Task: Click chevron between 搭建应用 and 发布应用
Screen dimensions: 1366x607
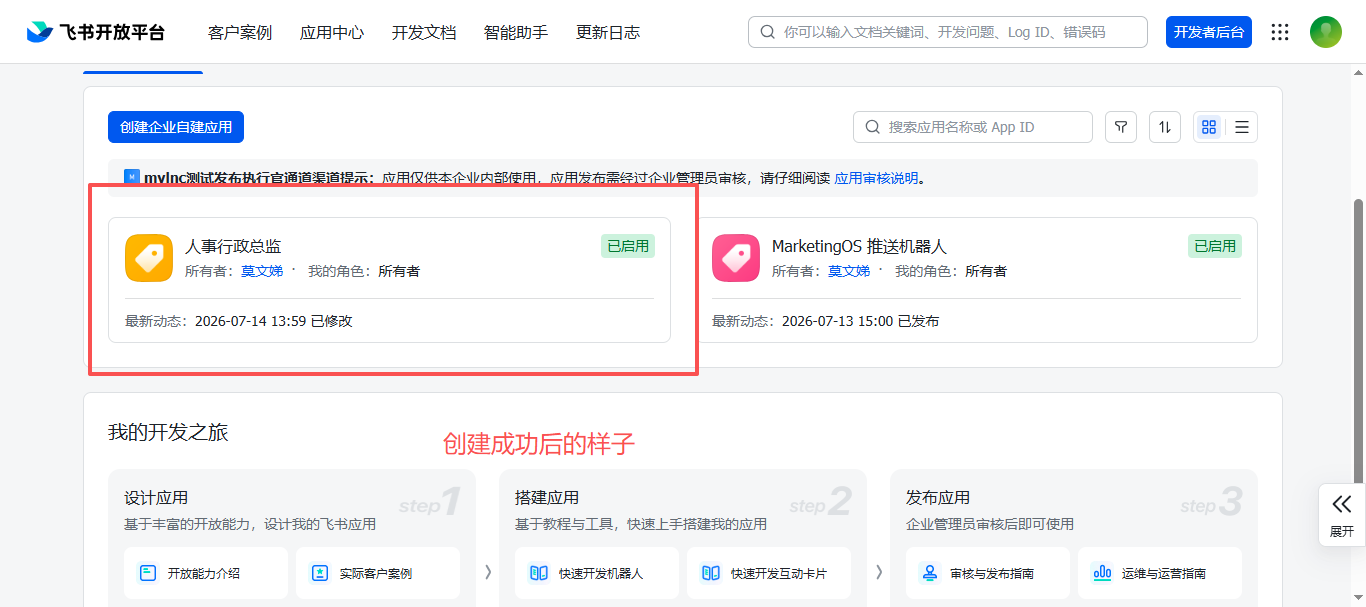Action: pos(879,572)
